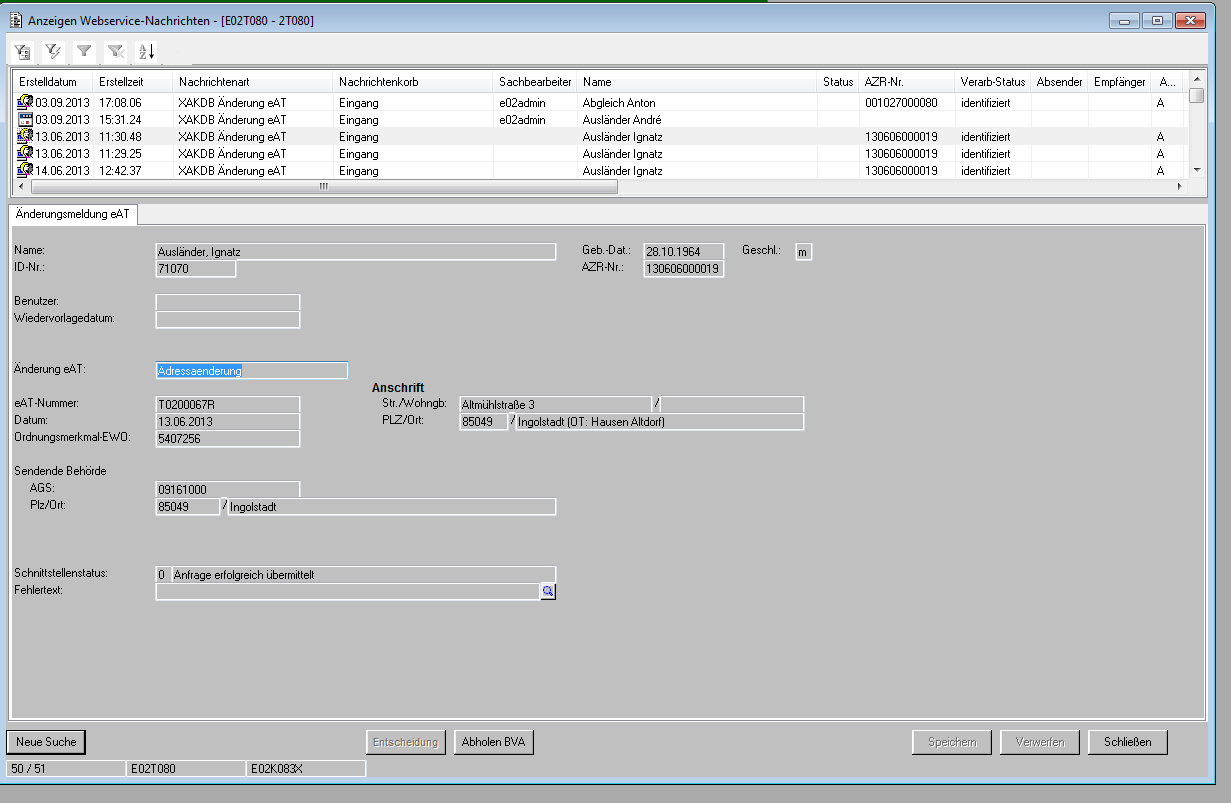Open the Änderungsmeldung eAT tab

click(x=72, y=214)
